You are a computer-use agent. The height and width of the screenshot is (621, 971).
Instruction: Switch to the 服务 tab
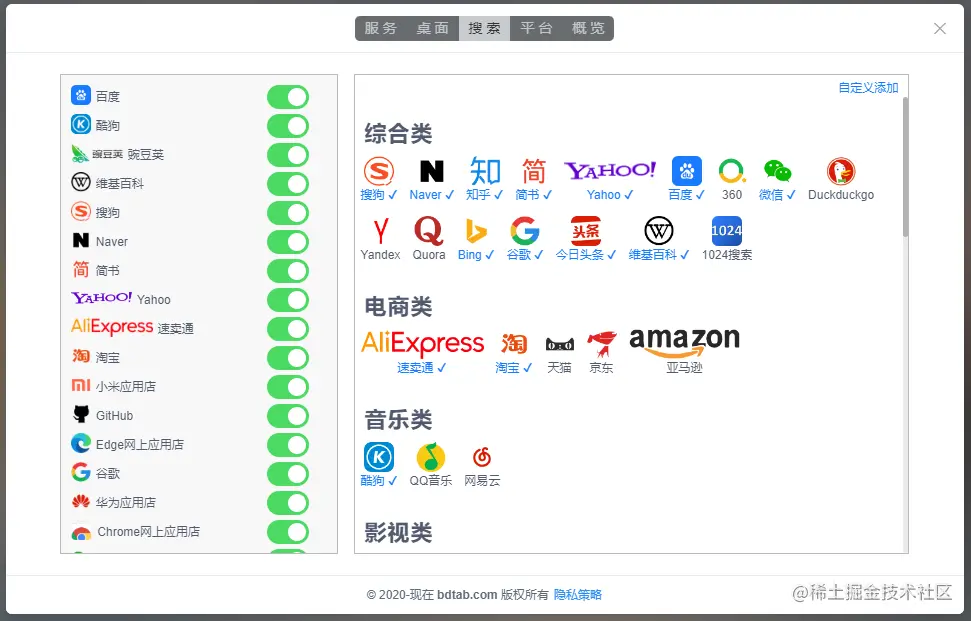pos(381,28)
